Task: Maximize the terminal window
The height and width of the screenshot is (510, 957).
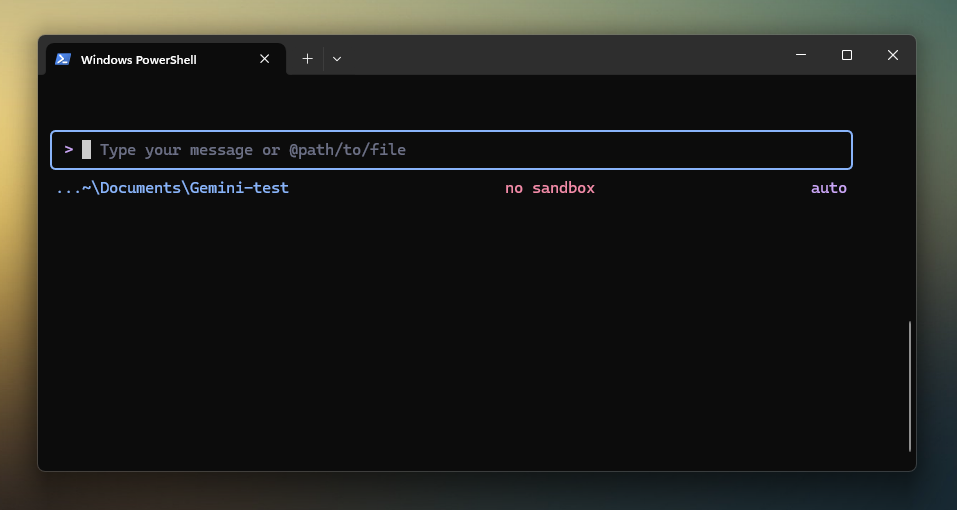Action: pos(847,55)
